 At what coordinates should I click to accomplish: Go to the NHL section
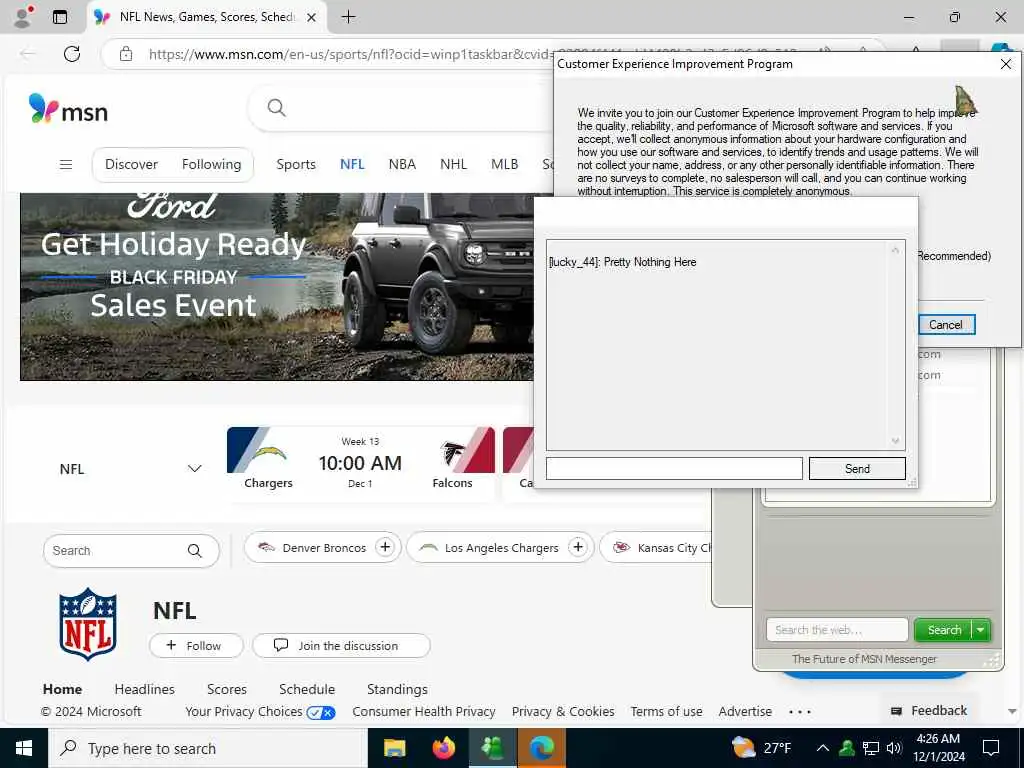(x=453, y=165)
